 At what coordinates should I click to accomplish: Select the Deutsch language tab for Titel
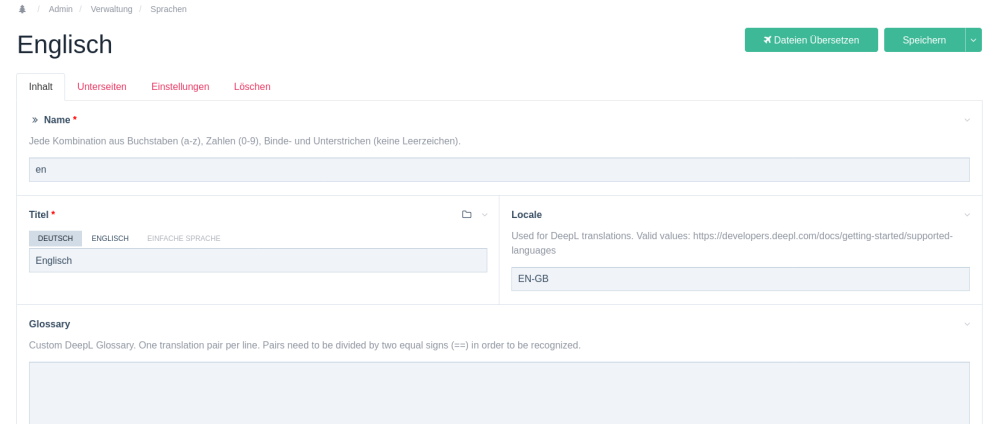56,238
